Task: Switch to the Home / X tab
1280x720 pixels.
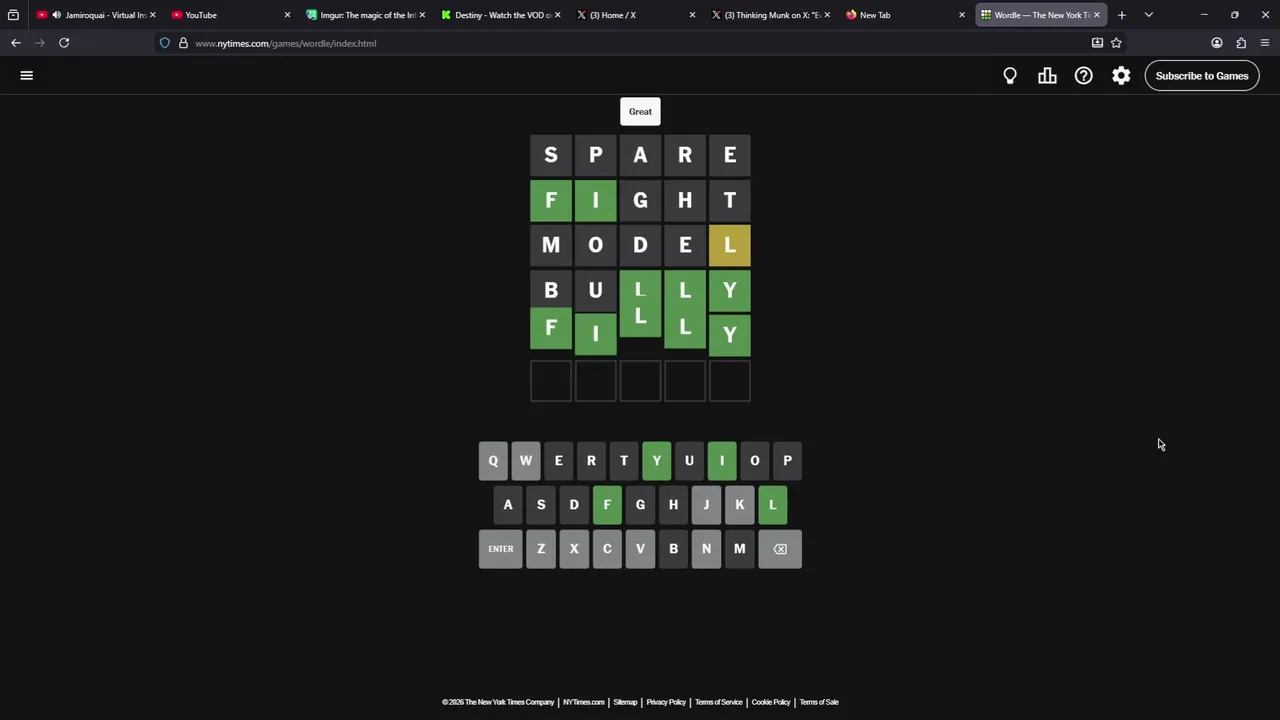Action: coord(634,15)
